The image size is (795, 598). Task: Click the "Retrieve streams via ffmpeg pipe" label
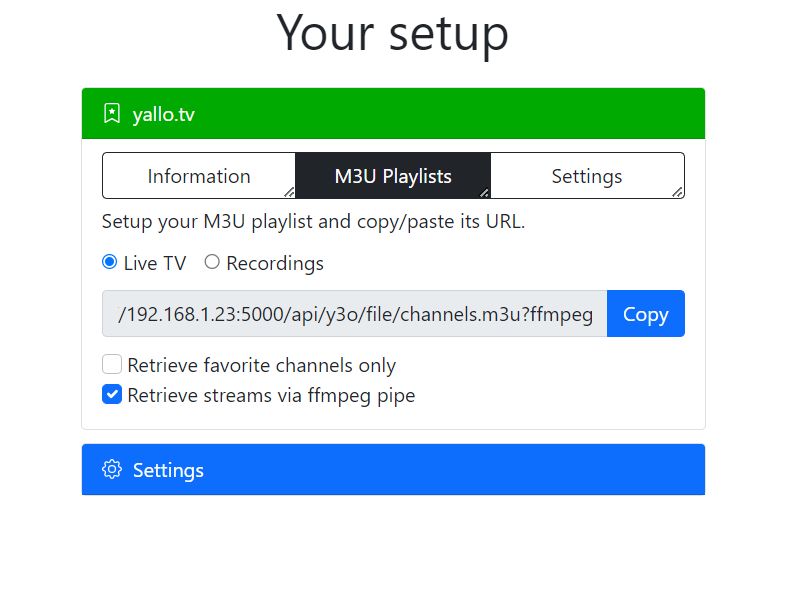click(271, 395)
